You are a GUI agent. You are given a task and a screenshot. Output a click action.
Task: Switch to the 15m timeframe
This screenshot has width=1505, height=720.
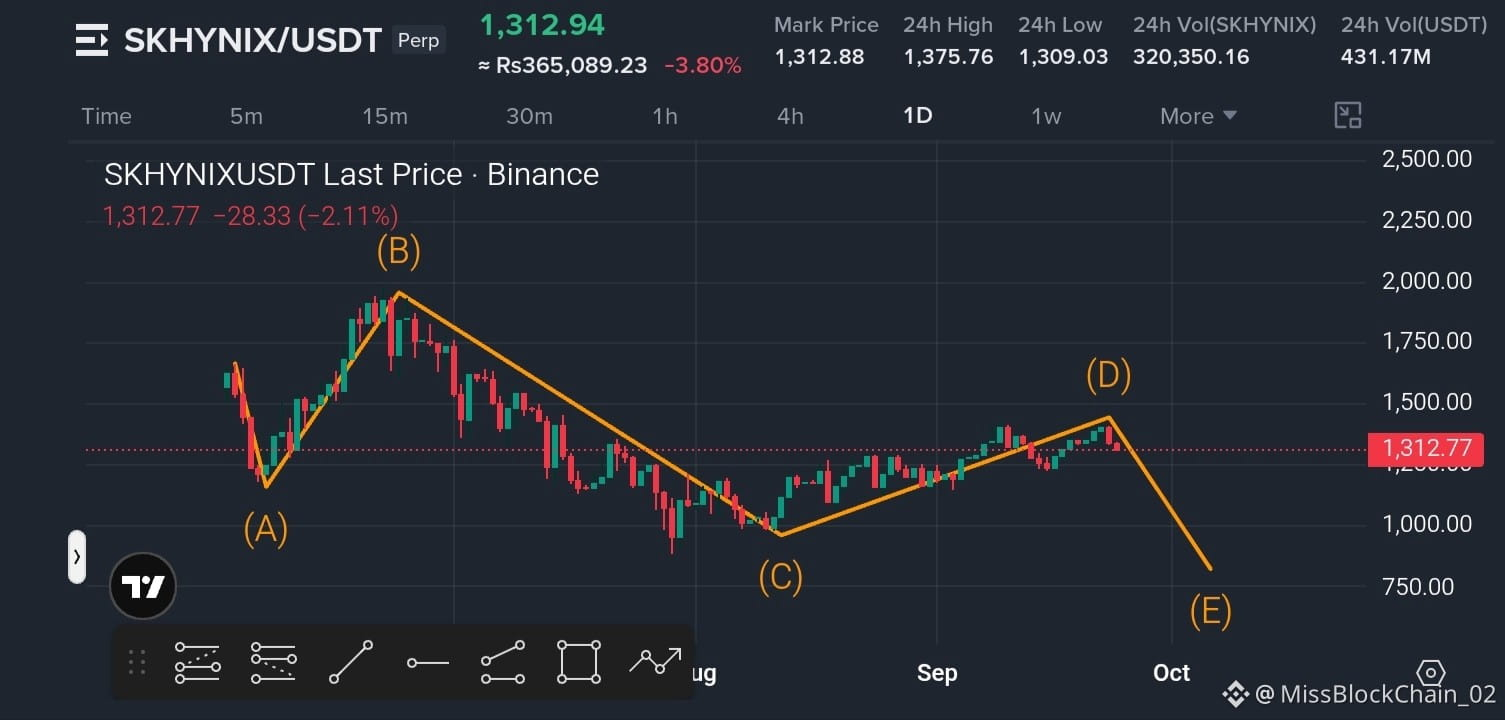(x=385, y=116)
